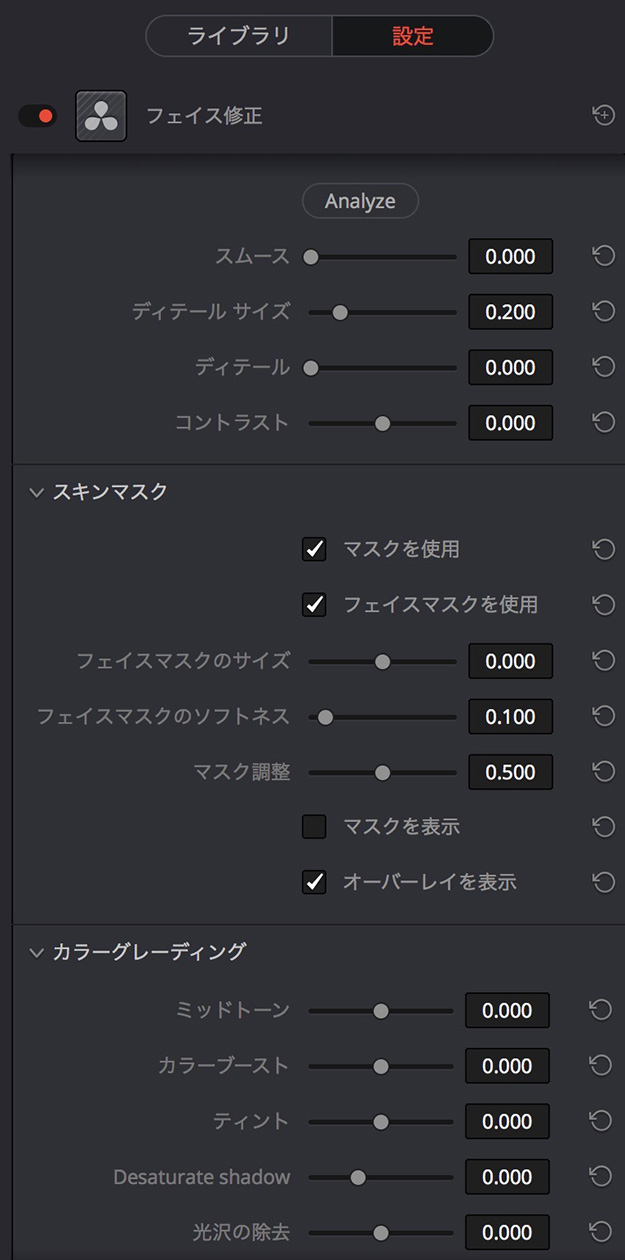Screen dimensions: 625x1260
Task: Reset the 光沢の除去 parameter
Action: tap(600, 1231)
